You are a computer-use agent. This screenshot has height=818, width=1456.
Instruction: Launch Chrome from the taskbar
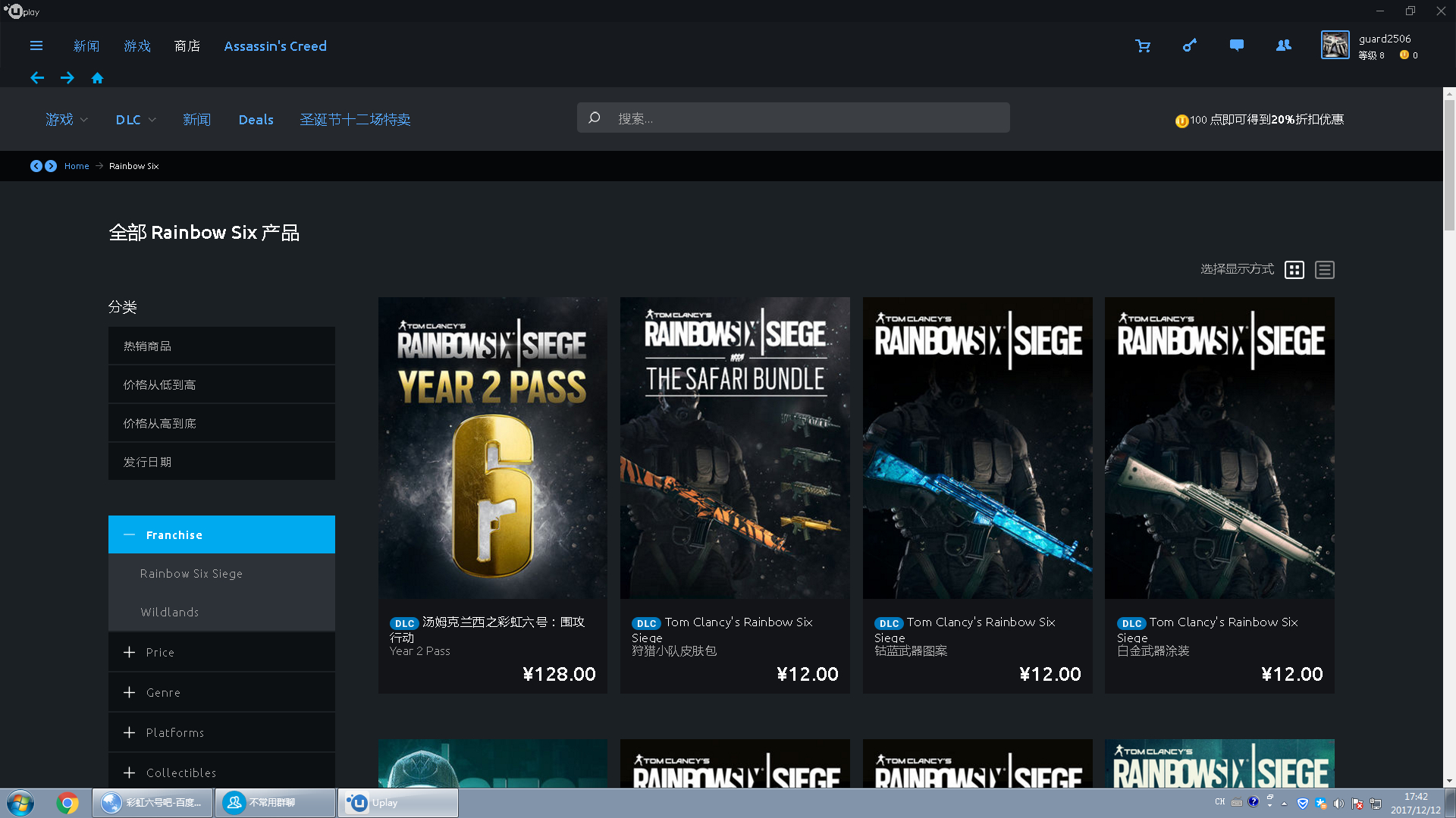click(x=67, y=803)
